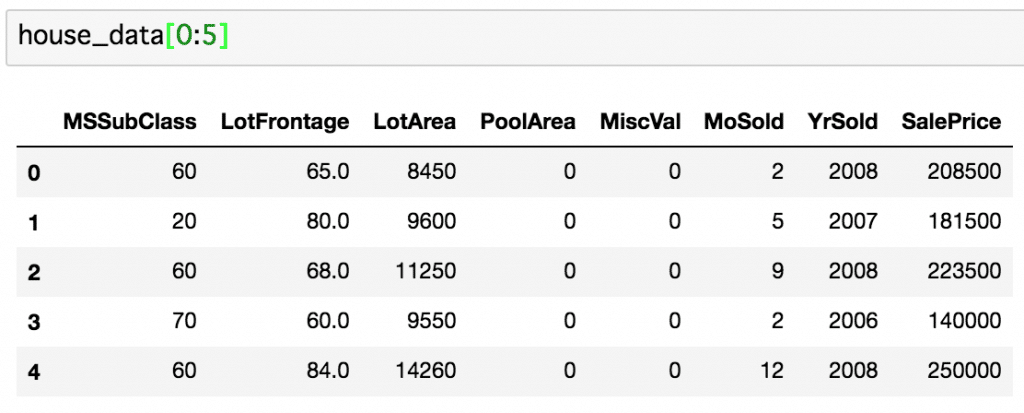Click row index 3 label

pos(34,322)
